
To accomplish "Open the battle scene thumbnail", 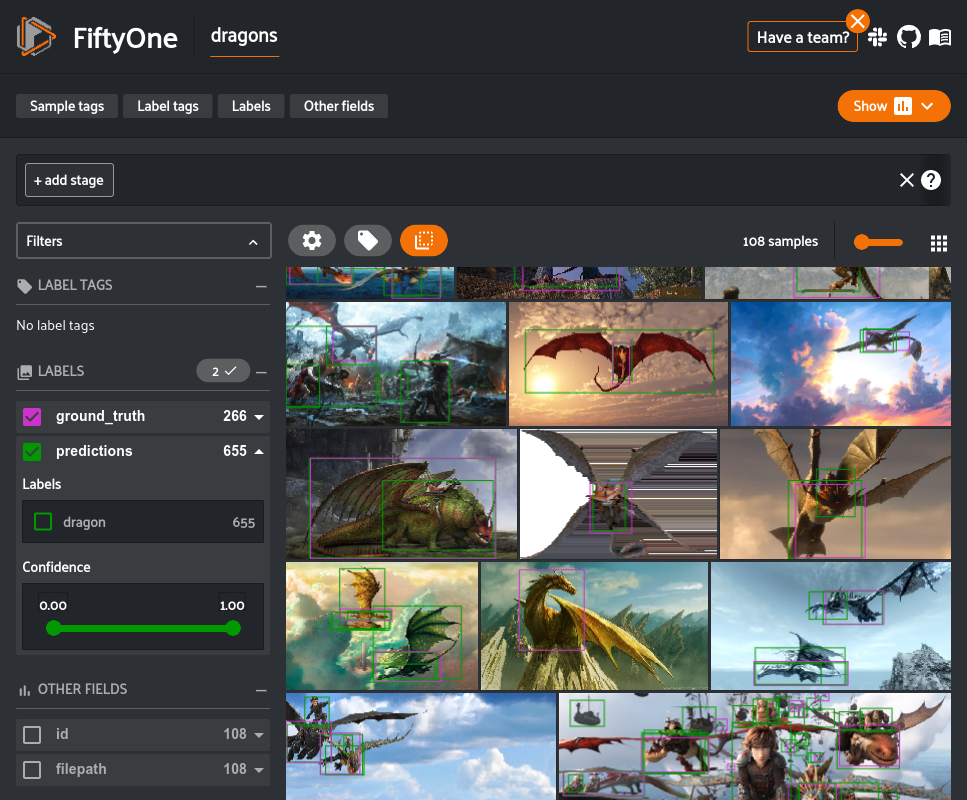I will click(396, 364).
